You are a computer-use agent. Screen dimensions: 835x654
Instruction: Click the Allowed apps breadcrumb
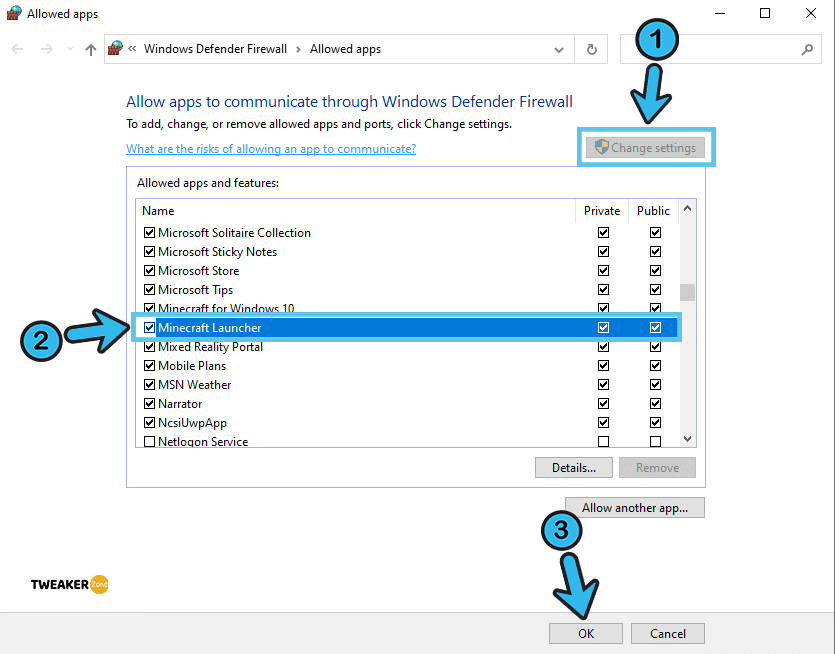346,49
